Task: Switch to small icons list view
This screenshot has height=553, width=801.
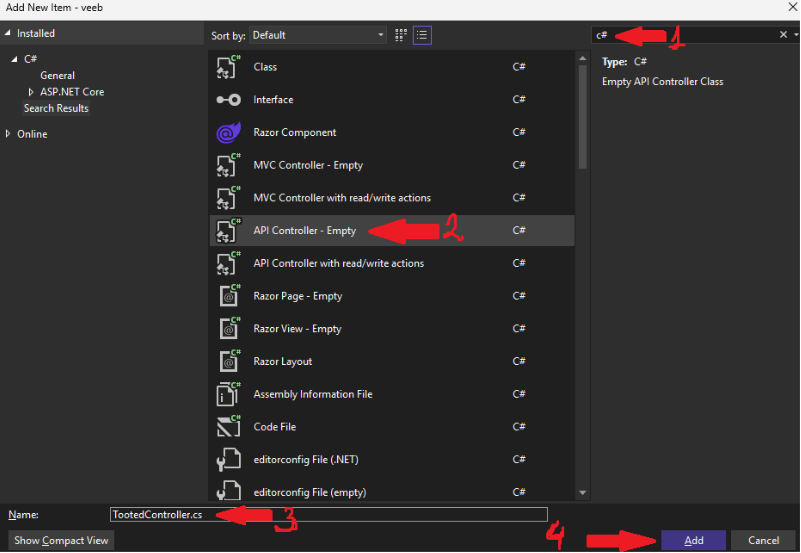Action: pyautogui.click(x=423, y=35)
